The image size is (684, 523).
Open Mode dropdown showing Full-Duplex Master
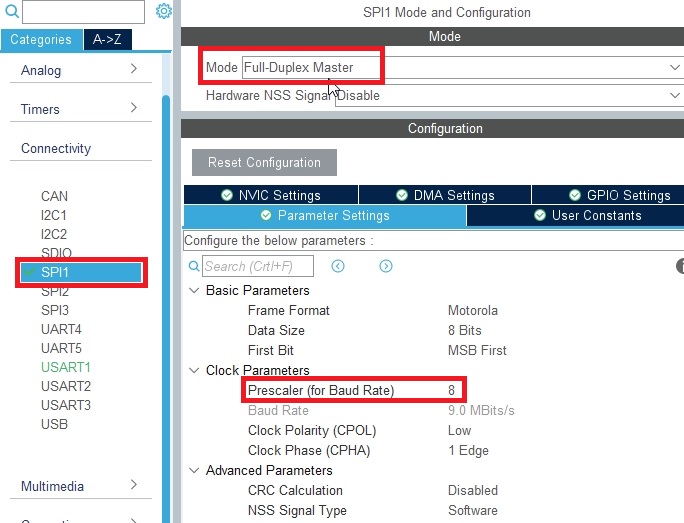463,68
